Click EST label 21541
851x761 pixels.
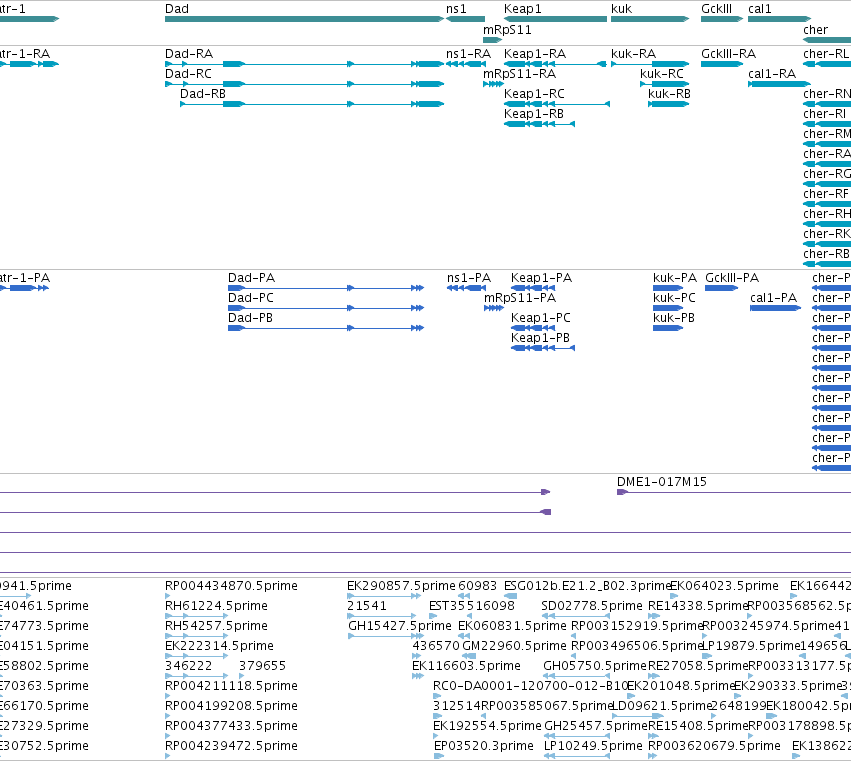tap(367, 606)
